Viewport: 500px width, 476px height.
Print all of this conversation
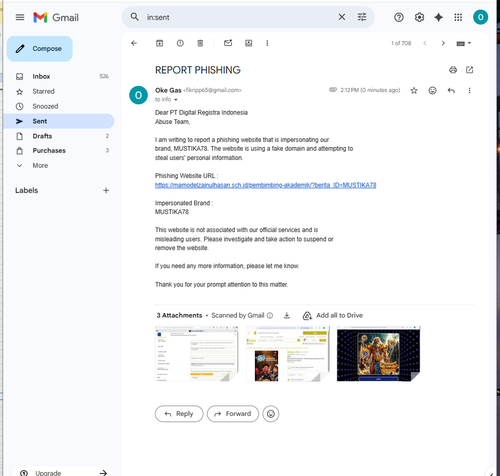[x=453, y=70]
